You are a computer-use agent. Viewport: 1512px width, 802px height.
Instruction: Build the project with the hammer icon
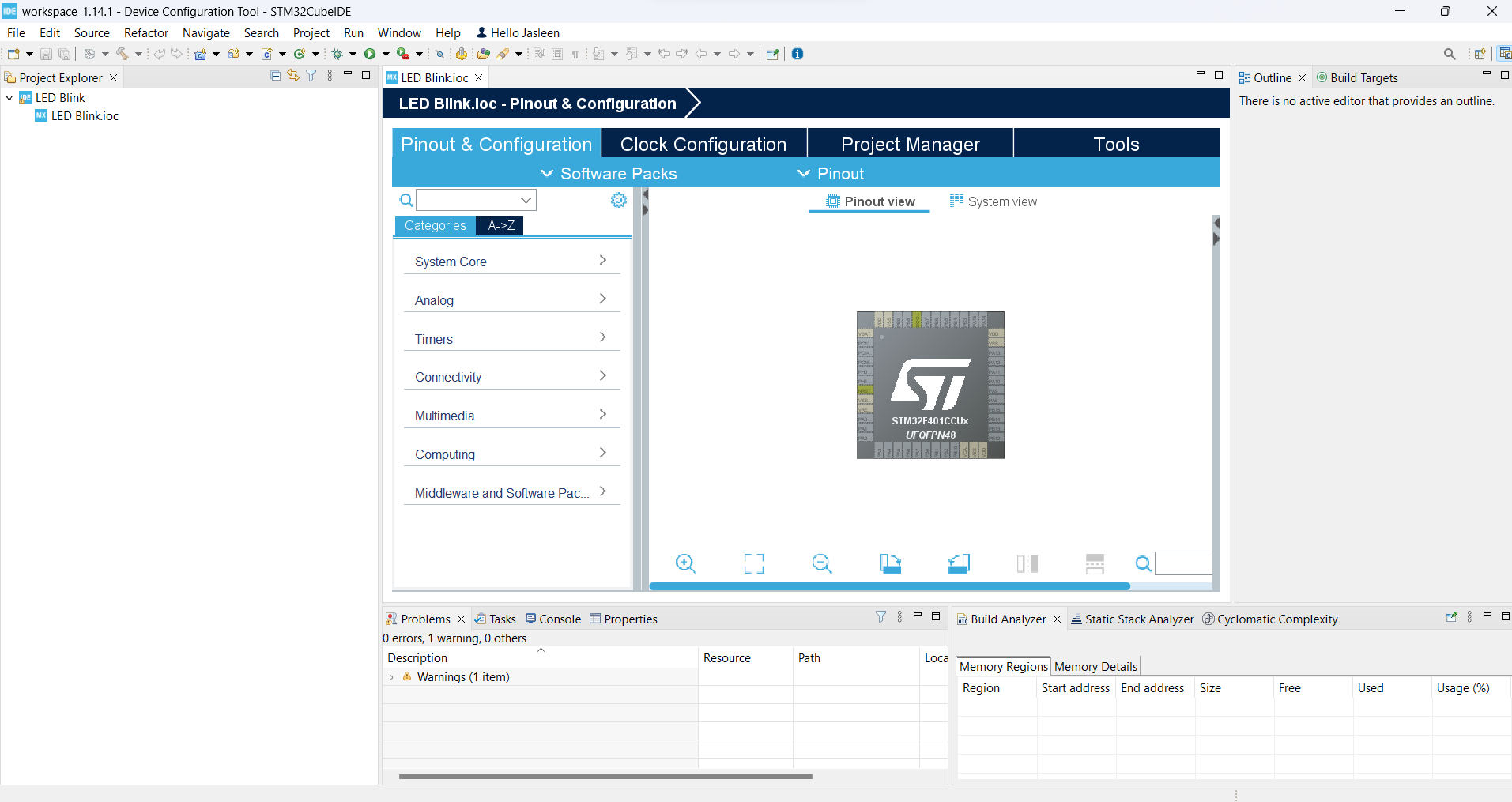coord(123,54)
